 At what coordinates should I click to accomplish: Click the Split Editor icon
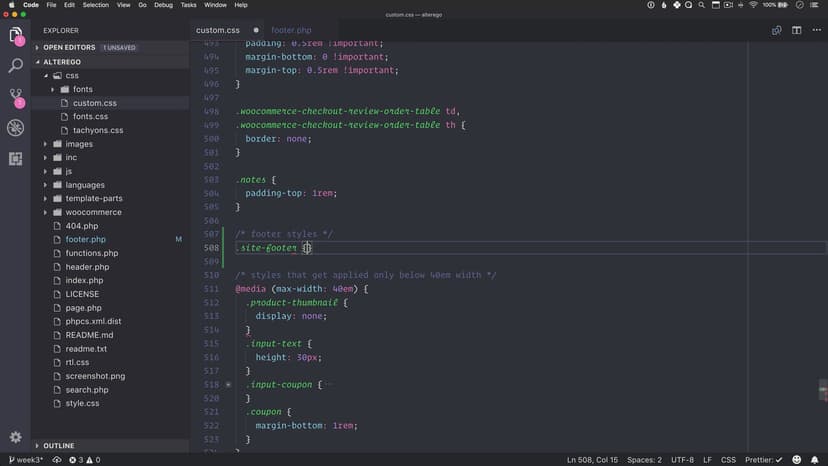click(797, 30)
